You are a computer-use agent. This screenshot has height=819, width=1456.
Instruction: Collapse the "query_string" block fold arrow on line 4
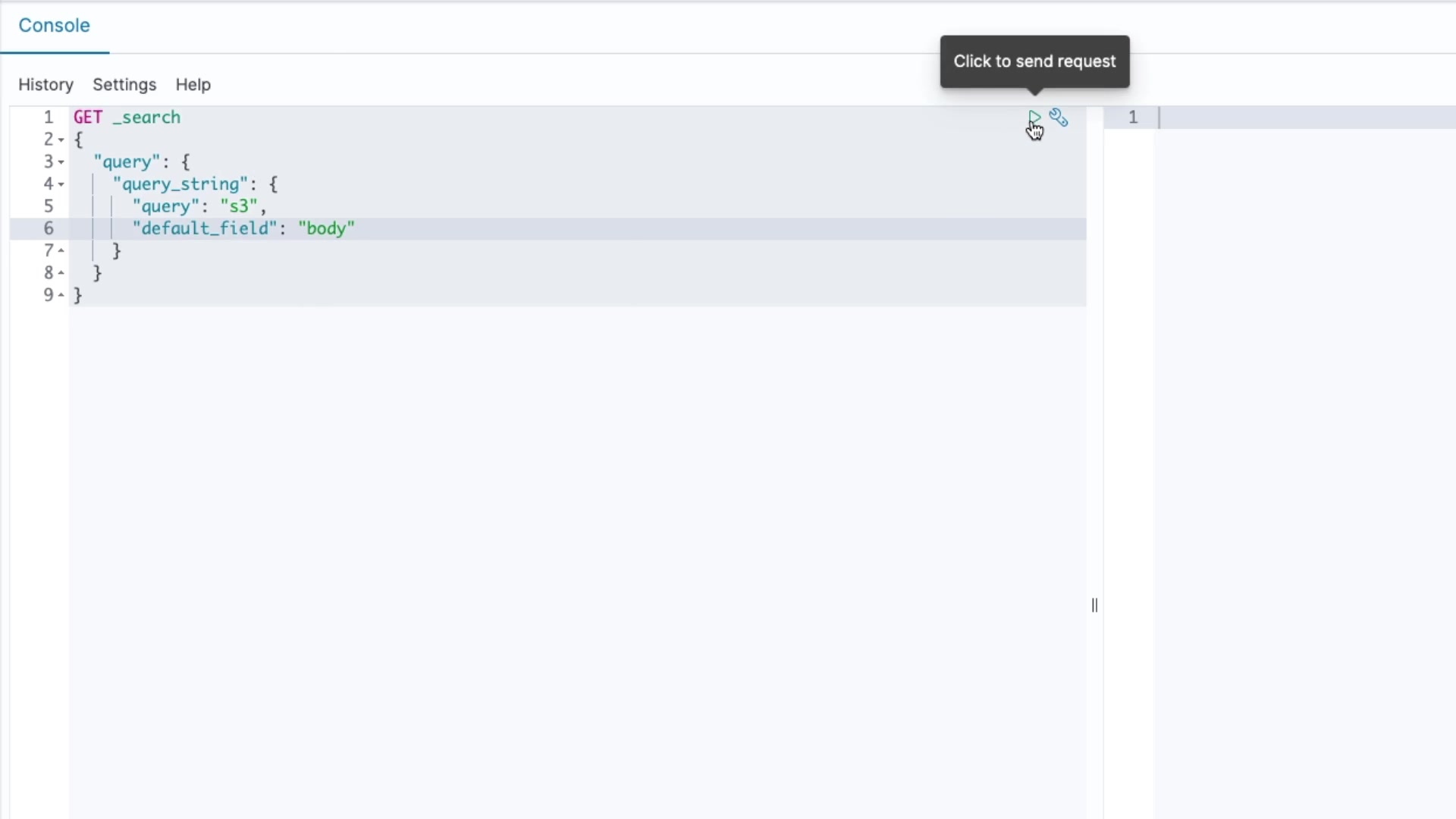(x=61, y=184)
